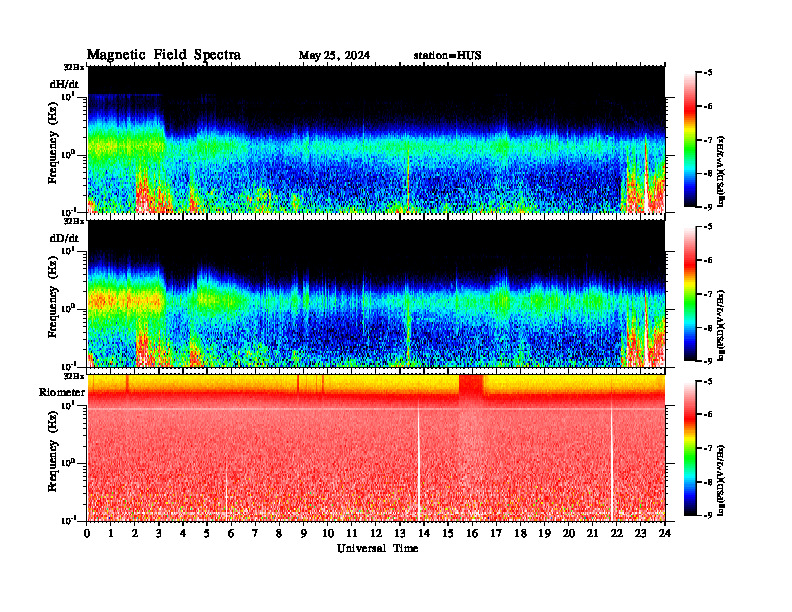The width and height of the screenshot is (792, 612).
Task: Click the 10^0 frequency tick label of the dD/dt panel
Action: pyautogui.click(x=68, y=308)
